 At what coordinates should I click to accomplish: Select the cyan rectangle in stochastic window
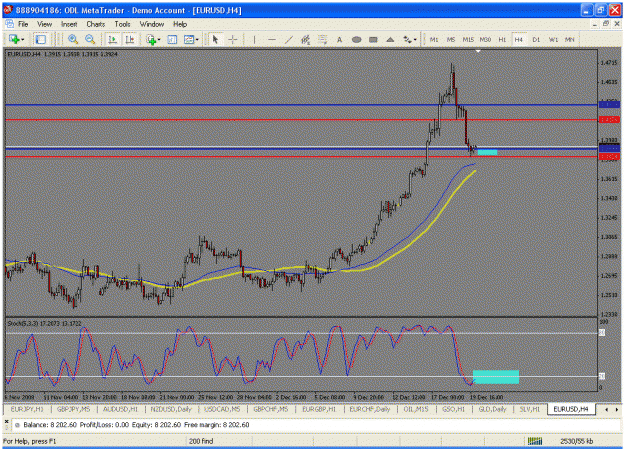(x=496, y=377)
